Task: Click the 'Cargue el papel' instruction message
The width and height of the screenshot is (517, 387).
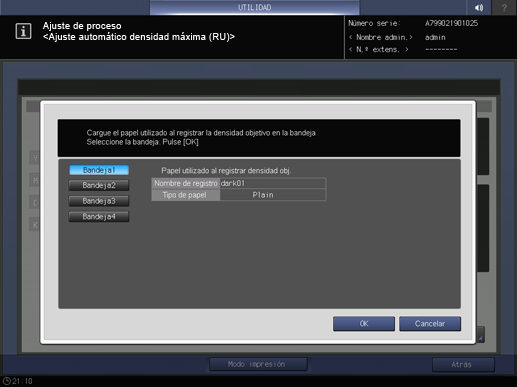Action: click(201, 137)
